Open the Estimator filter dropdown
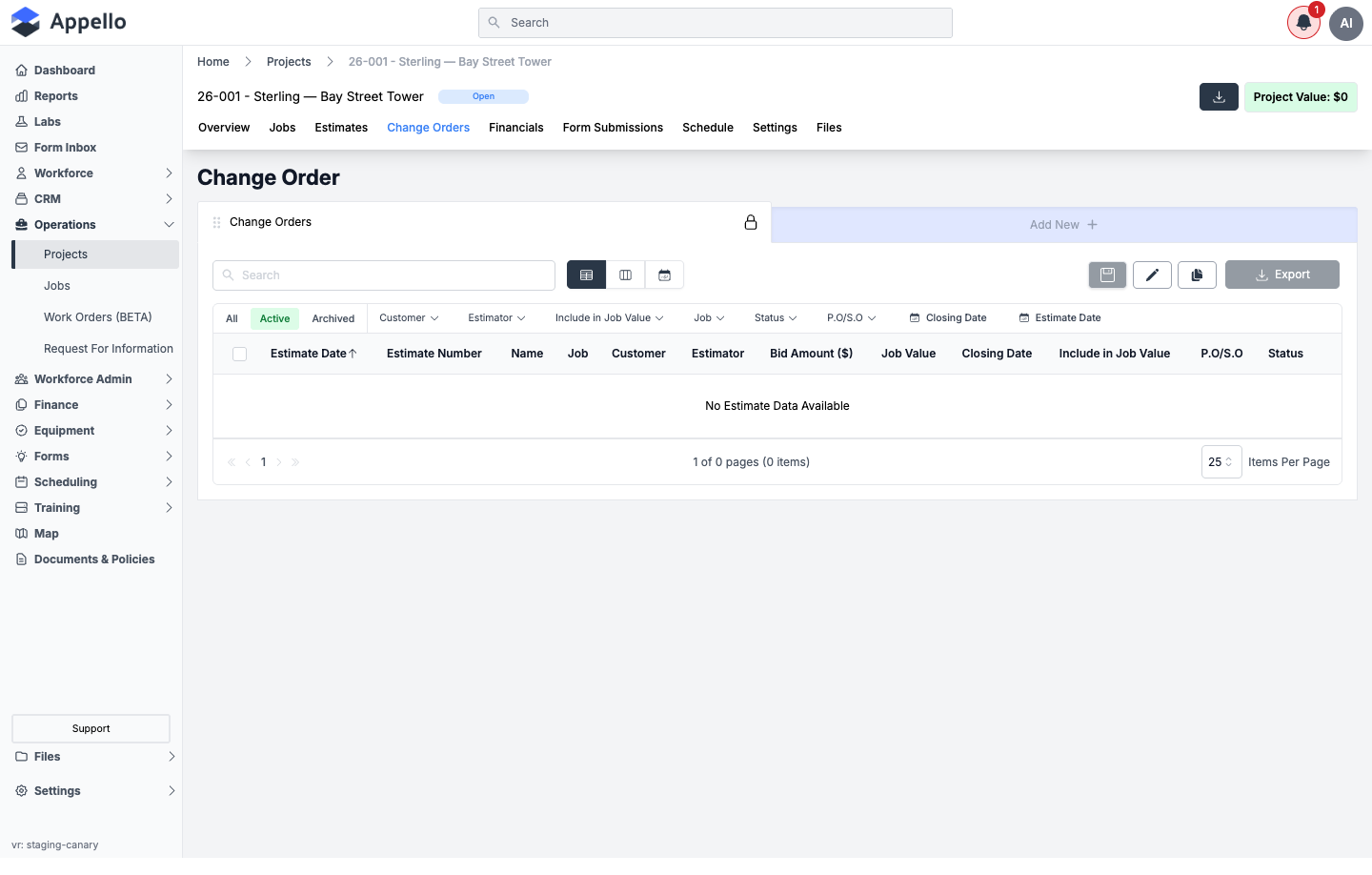Viewport: 1372px width, 875px height. 496,318
